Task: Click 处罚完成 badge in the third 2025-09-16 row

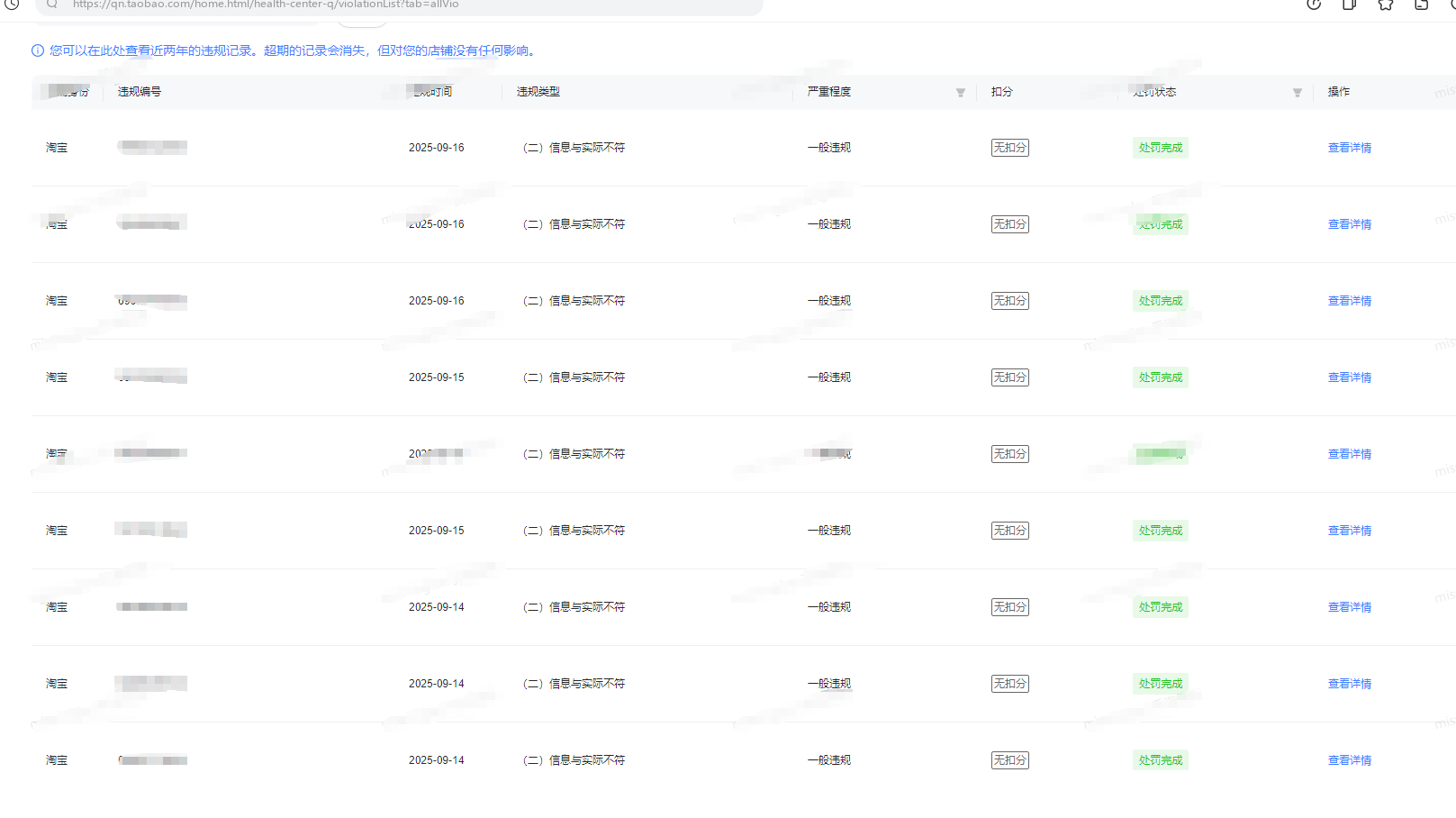Action: tap(1161, 301)
